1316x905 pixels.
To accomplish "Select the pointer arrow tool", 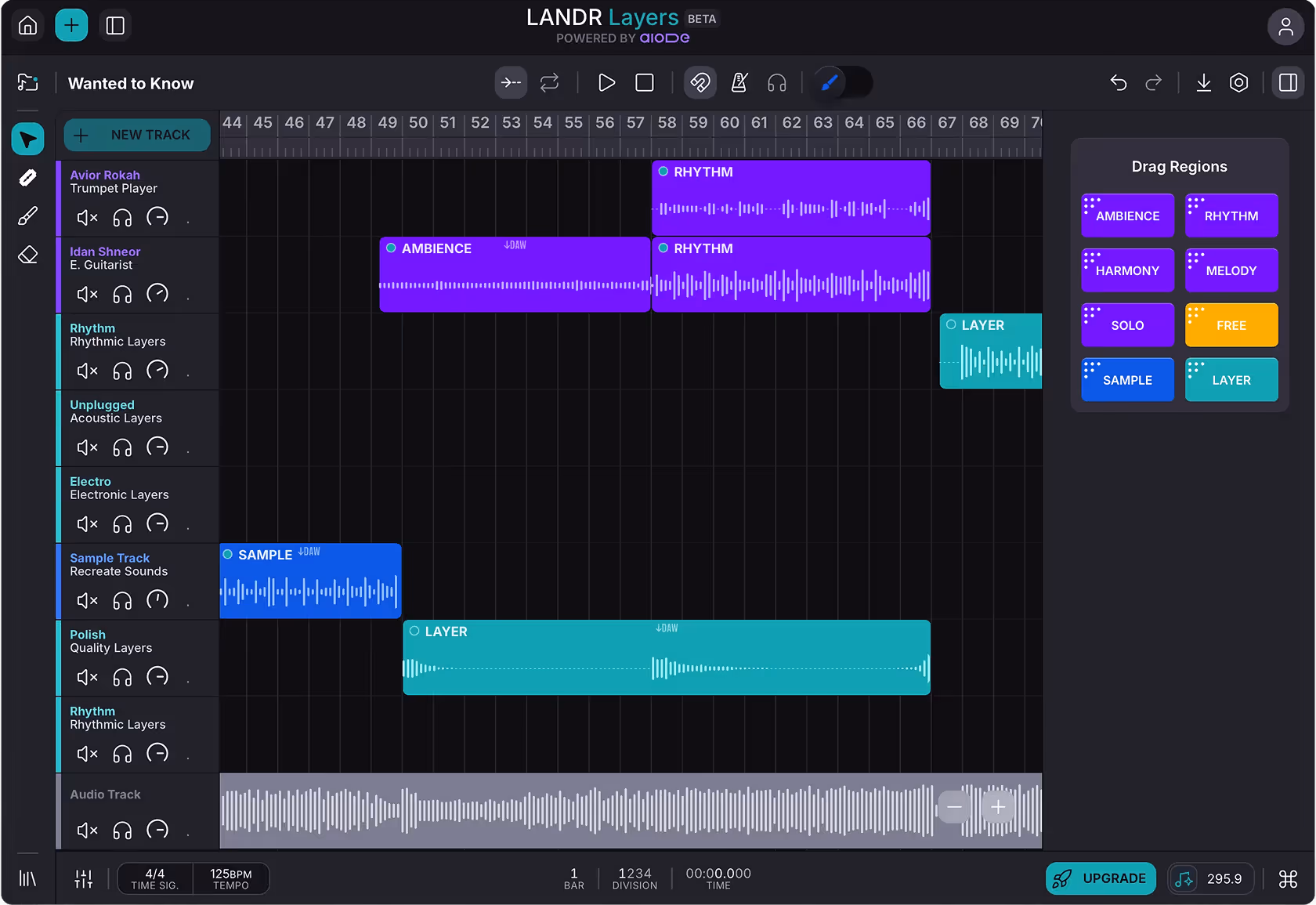I will point(27,139).
